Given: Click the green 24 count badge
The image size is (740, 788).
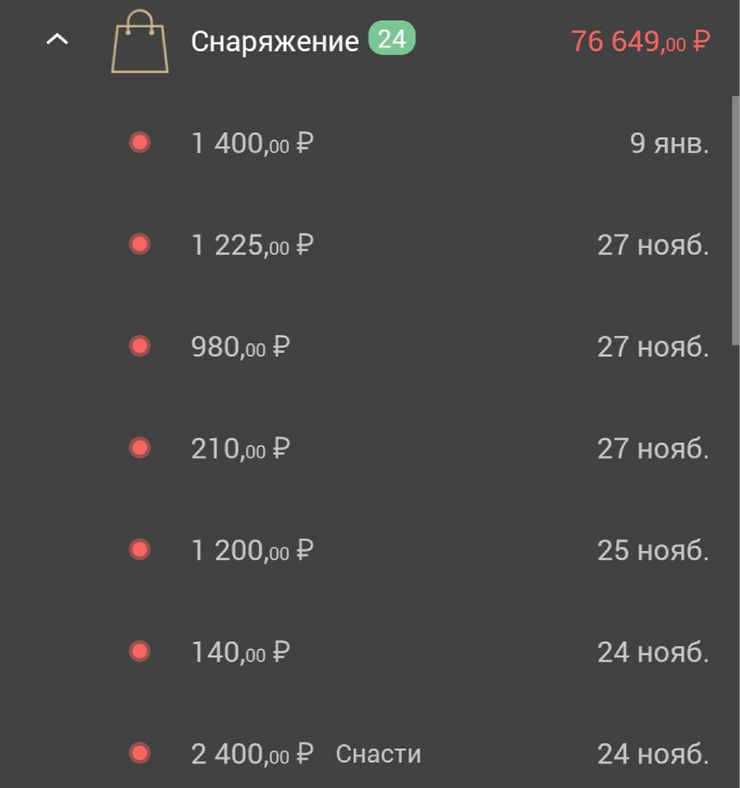Looking at the screenshot, I should click(392, 38).
